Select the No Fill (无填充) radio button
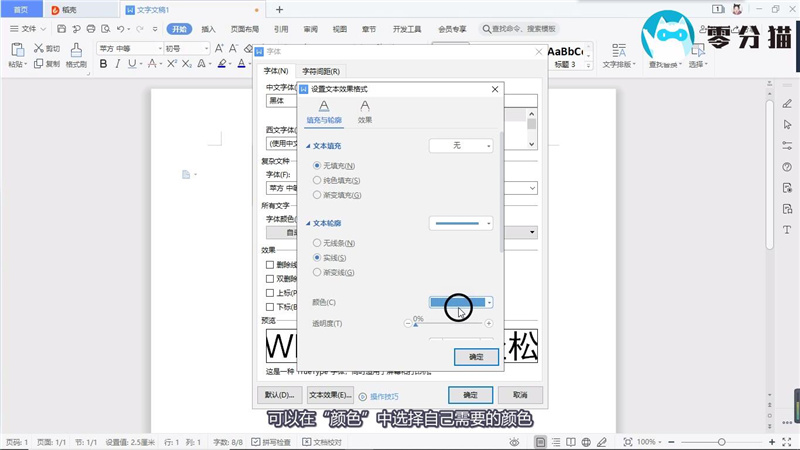This screenshot has width=800, height=450. (318, 165)
